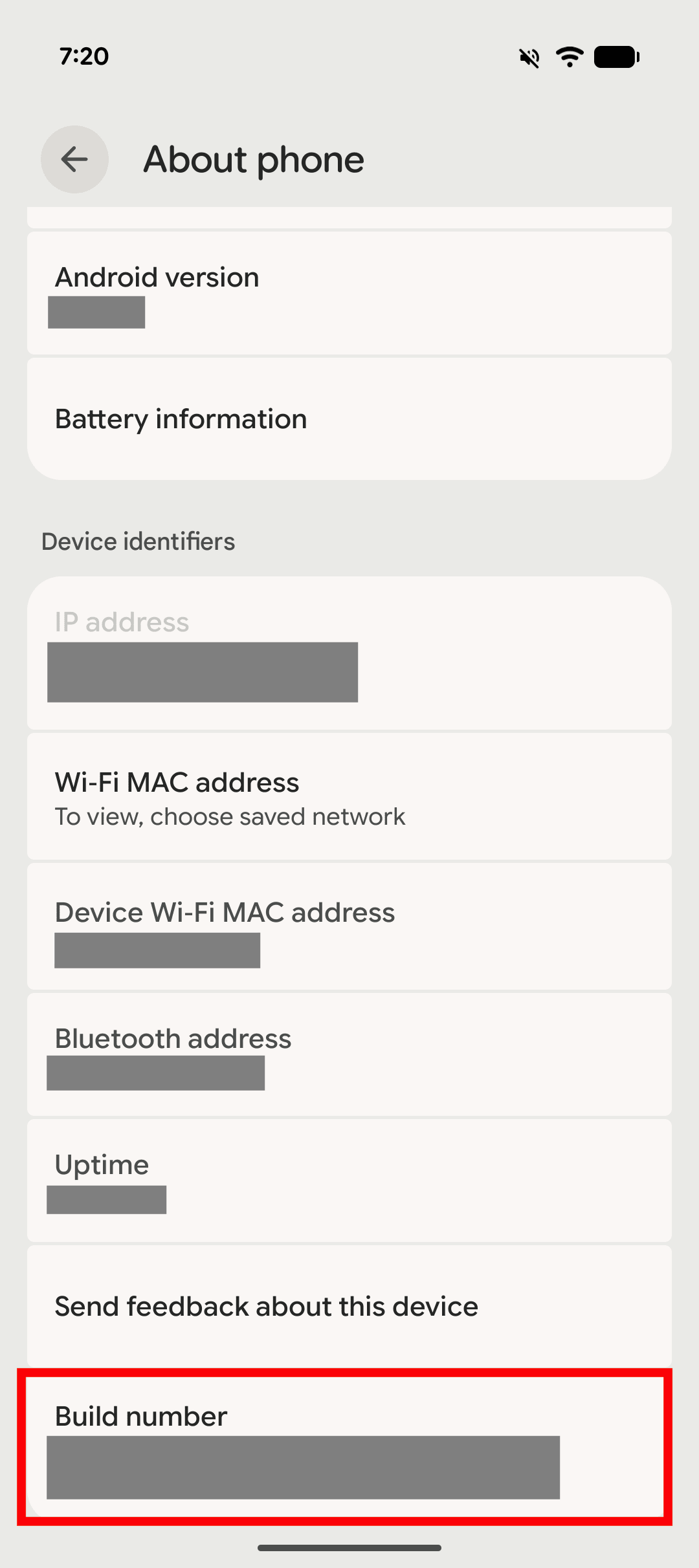Tap the Bluetooth address entry
The height and width of the screenshot is (1568, 699).
[349, 1053]
